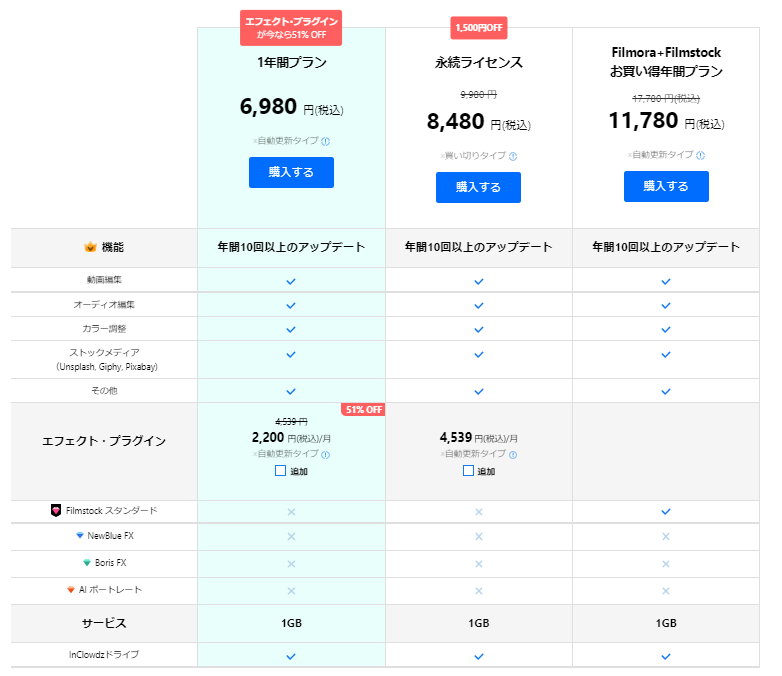Click InClowdzドライブ checkmark in 永続ライセンス column
Screen dimensions: 782x676
[479, 657]
